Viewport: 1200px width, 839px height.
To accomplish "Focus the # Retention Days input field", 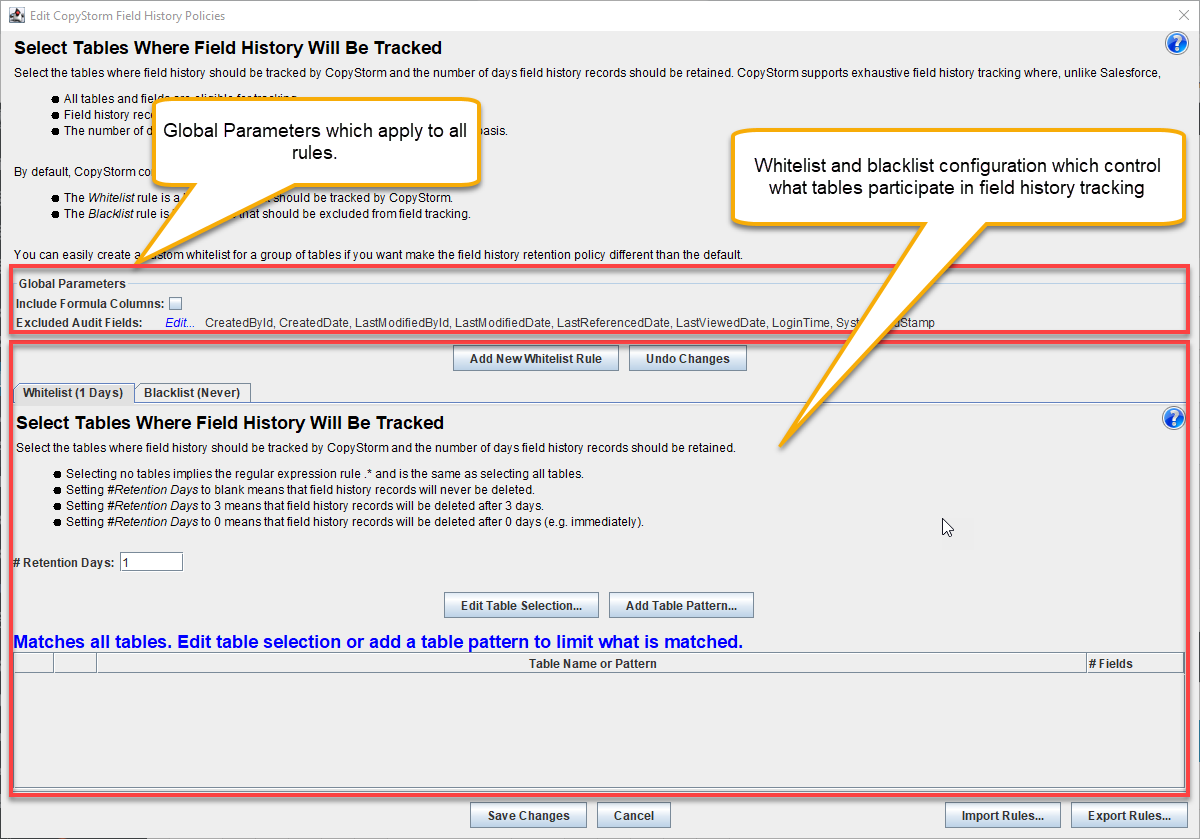I will pyautogui.click(x=151, y=562).
